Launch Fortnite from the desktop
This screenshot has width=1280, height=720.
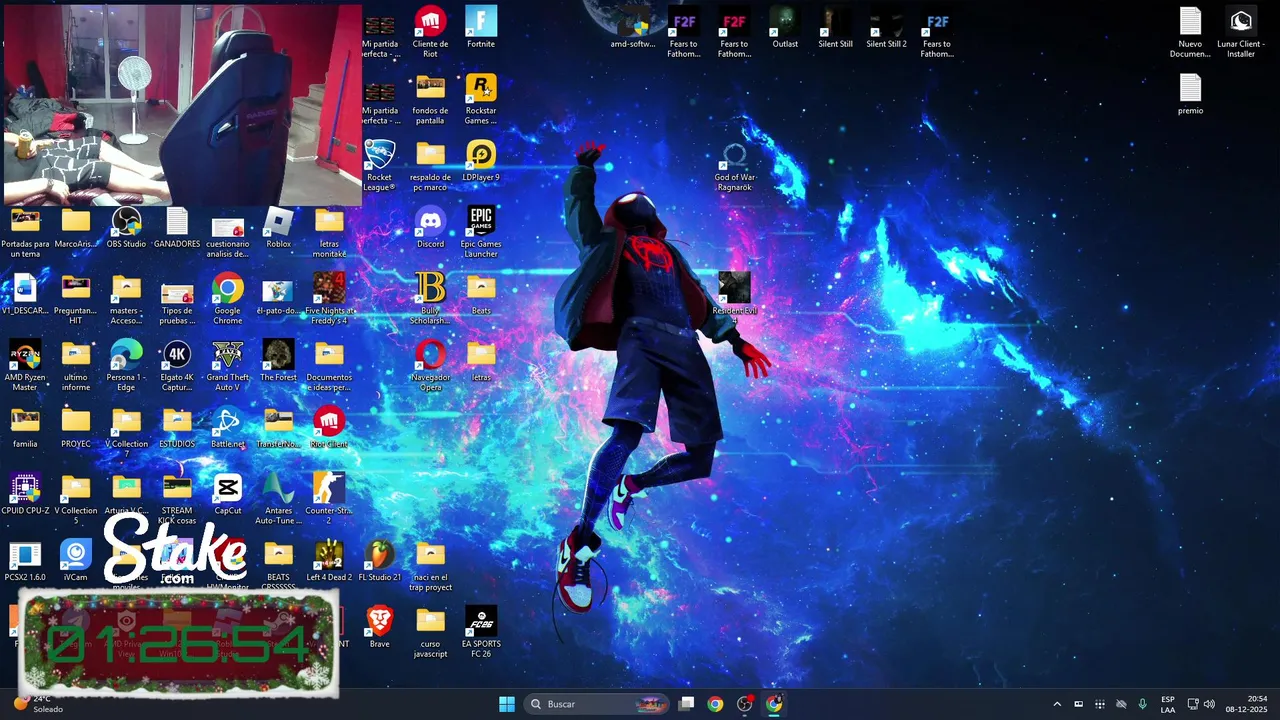(481, 27)
